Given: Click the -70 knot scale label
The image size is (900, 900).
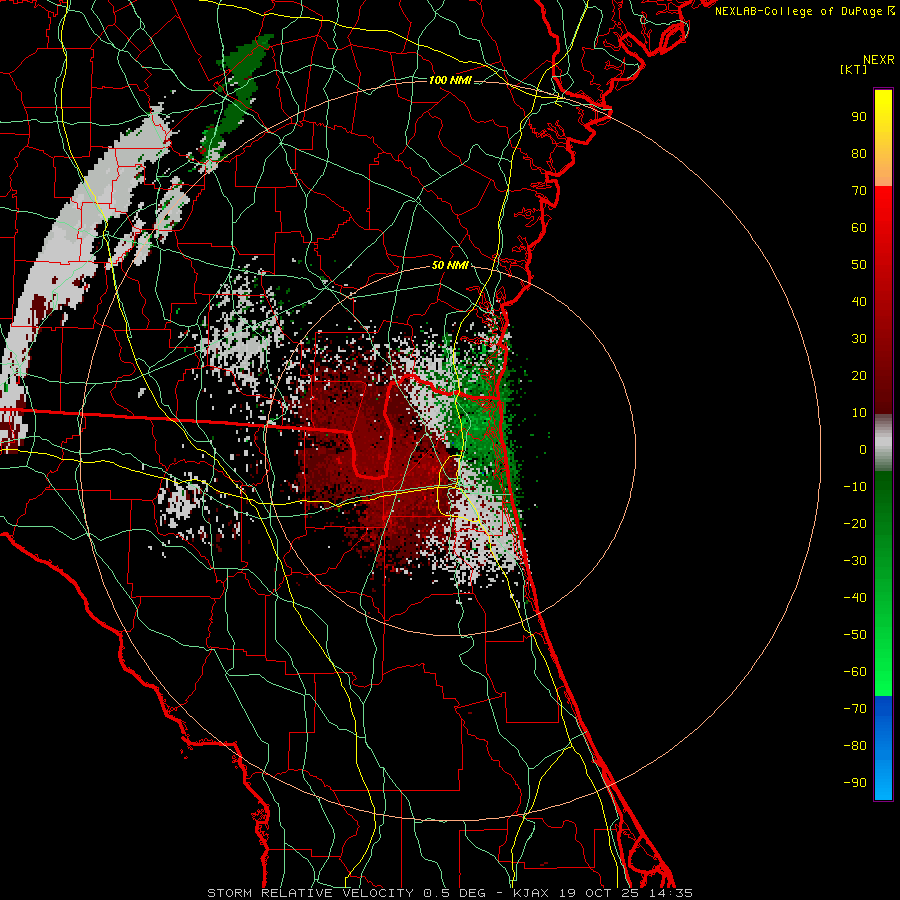Looking at the screenshot, I should pos(855,709).
